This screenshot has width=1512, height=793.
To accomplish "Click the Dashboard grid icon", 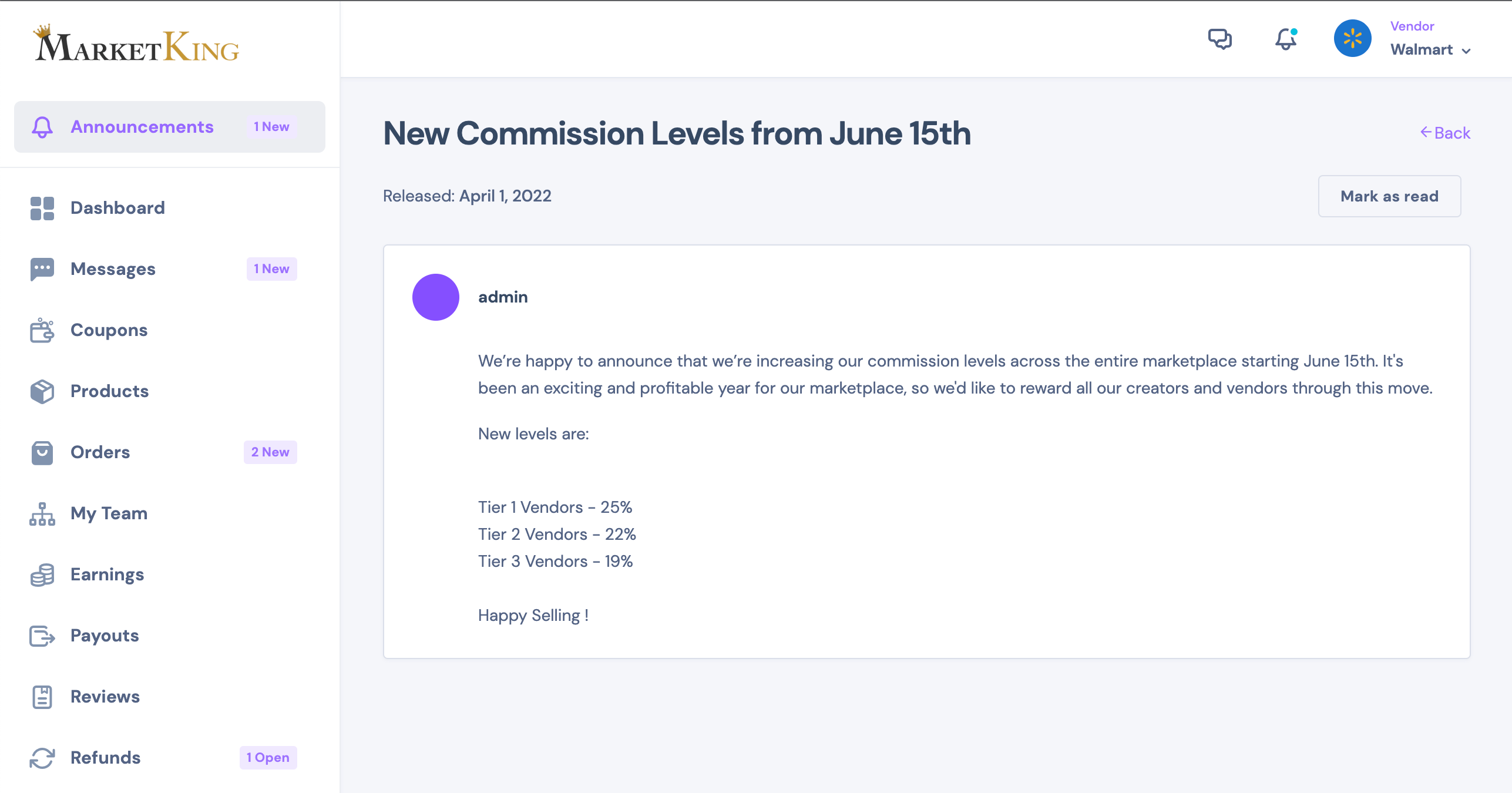I will tap(42, 209).
